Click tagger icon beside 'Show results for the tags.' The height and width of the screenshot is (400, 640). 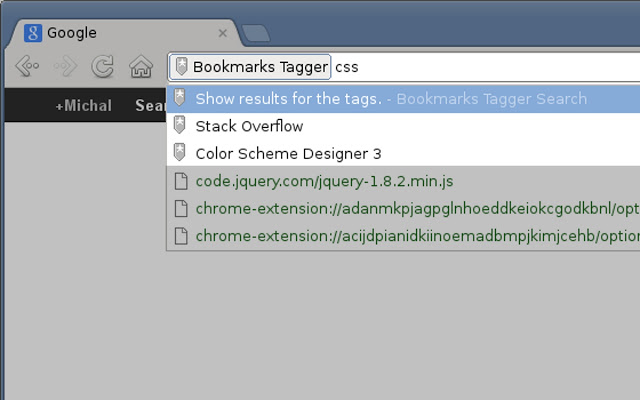(x=180, y=98)
